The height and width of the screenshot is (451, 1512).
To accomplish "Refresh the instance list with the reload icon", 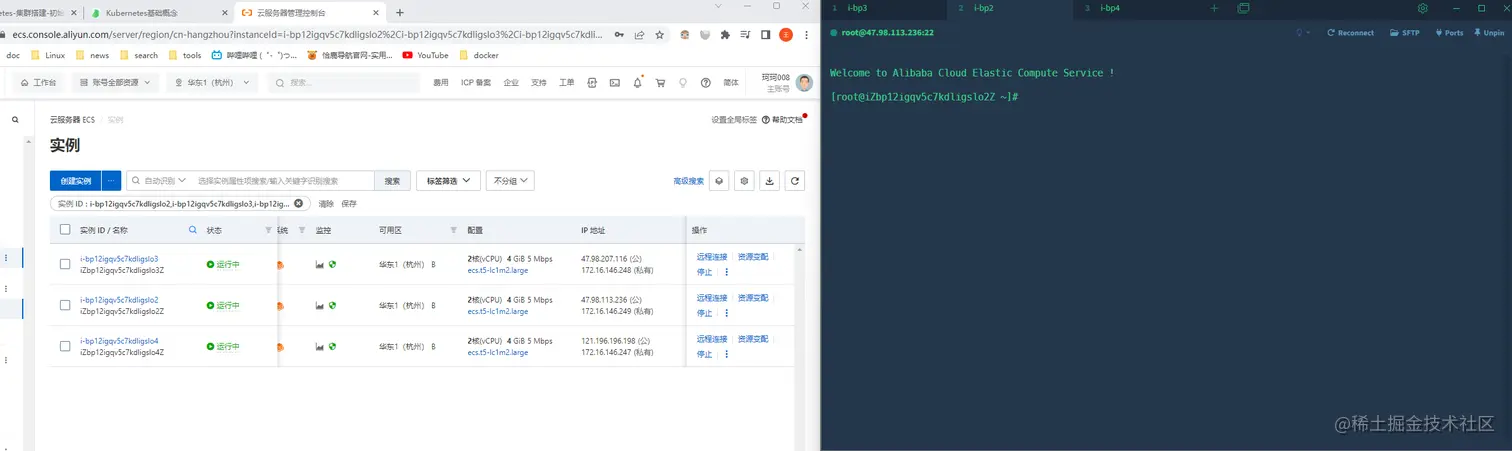I will (795, 181).
